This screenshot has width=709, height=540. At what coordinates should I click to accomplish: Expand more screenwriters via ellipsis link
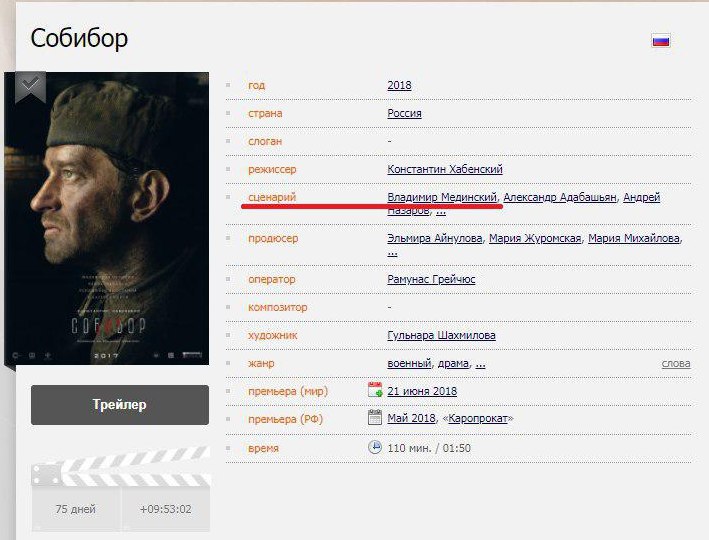[441, 211]
